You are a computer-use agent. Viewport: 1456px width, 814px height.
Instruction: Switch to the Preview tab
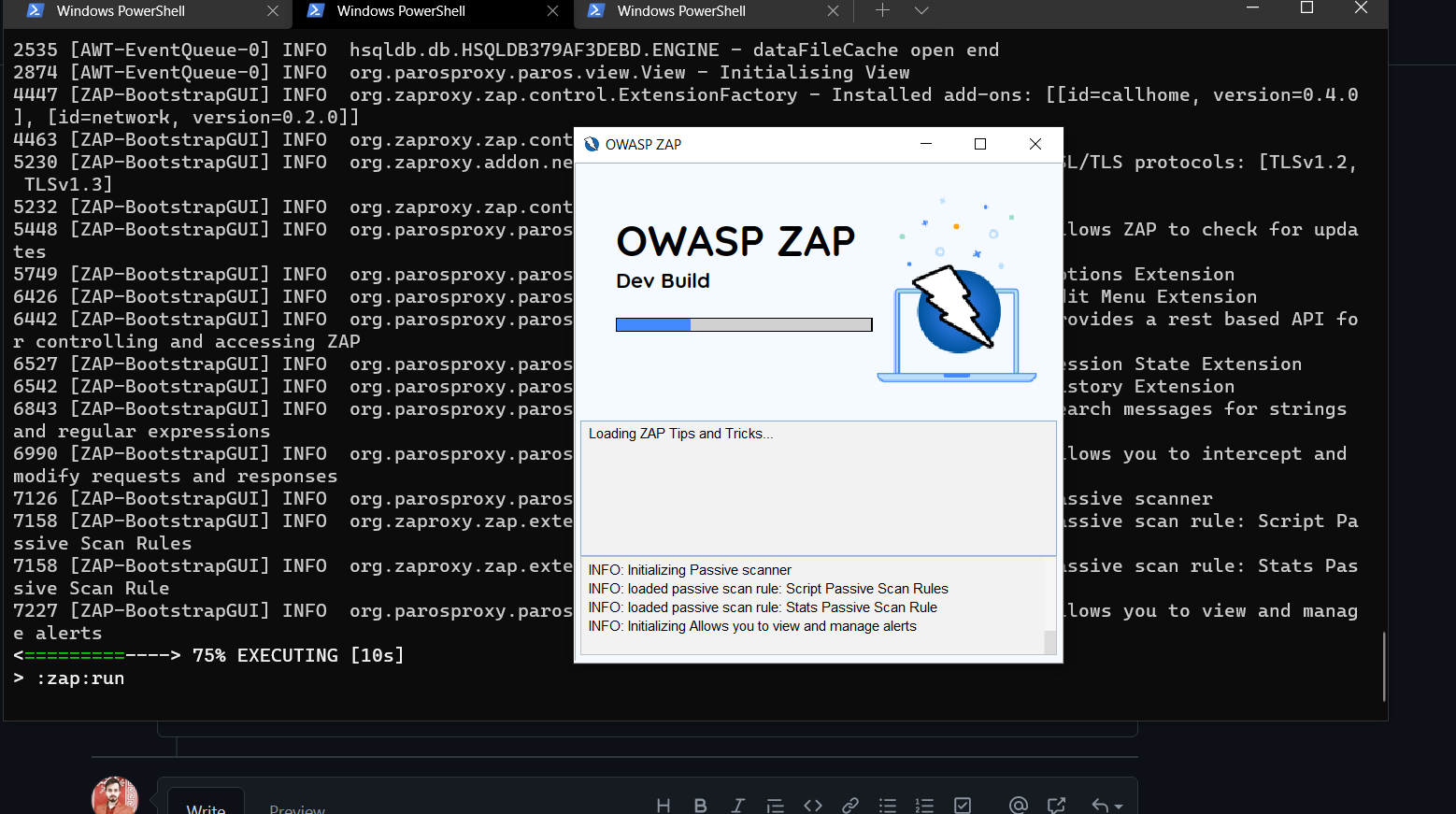tap(296, 807)
